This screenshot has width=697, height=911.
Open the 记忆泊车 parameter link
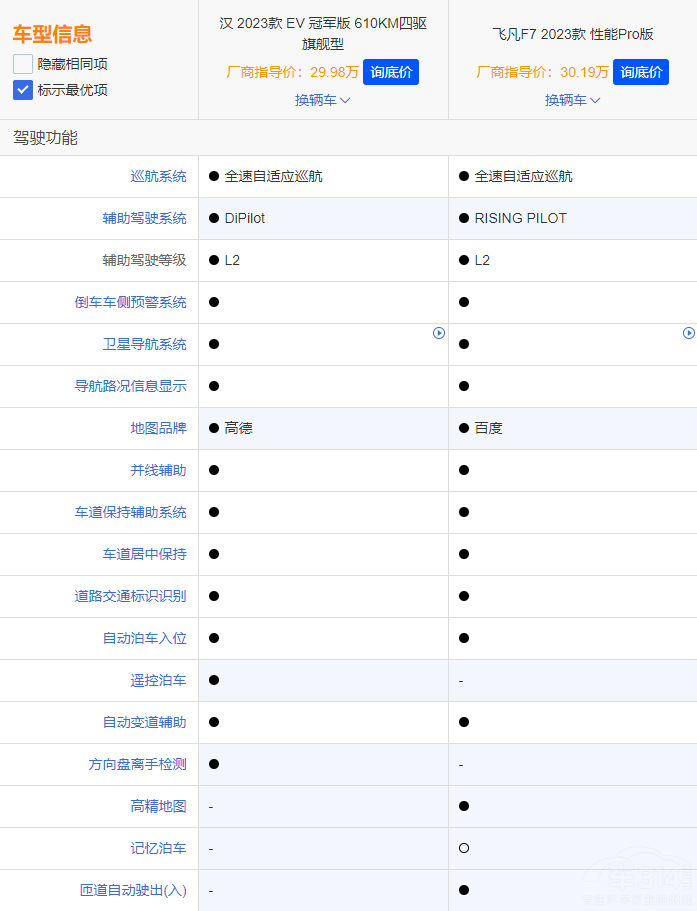158,848
